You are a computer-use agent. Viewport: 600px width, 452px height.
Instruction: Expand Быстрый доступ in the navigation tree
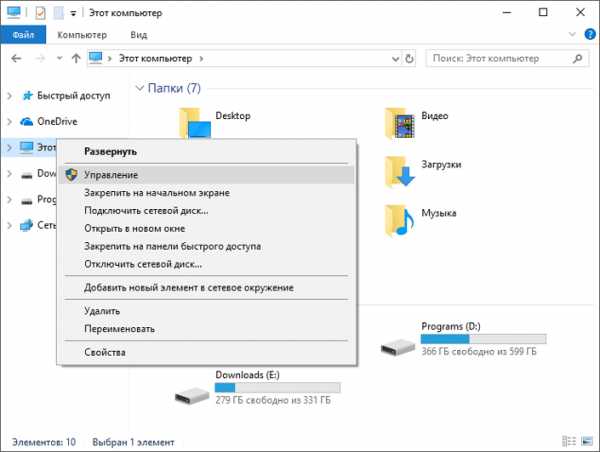pyautogui.click(x=10, y=96)
